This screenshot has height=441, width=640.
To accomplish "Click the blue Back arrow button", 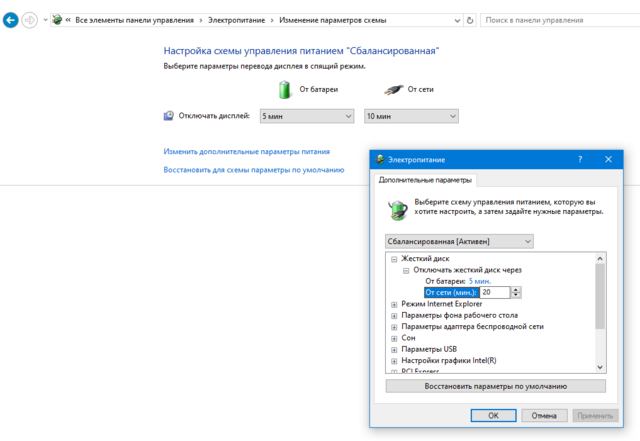I will tap(10, 19).
